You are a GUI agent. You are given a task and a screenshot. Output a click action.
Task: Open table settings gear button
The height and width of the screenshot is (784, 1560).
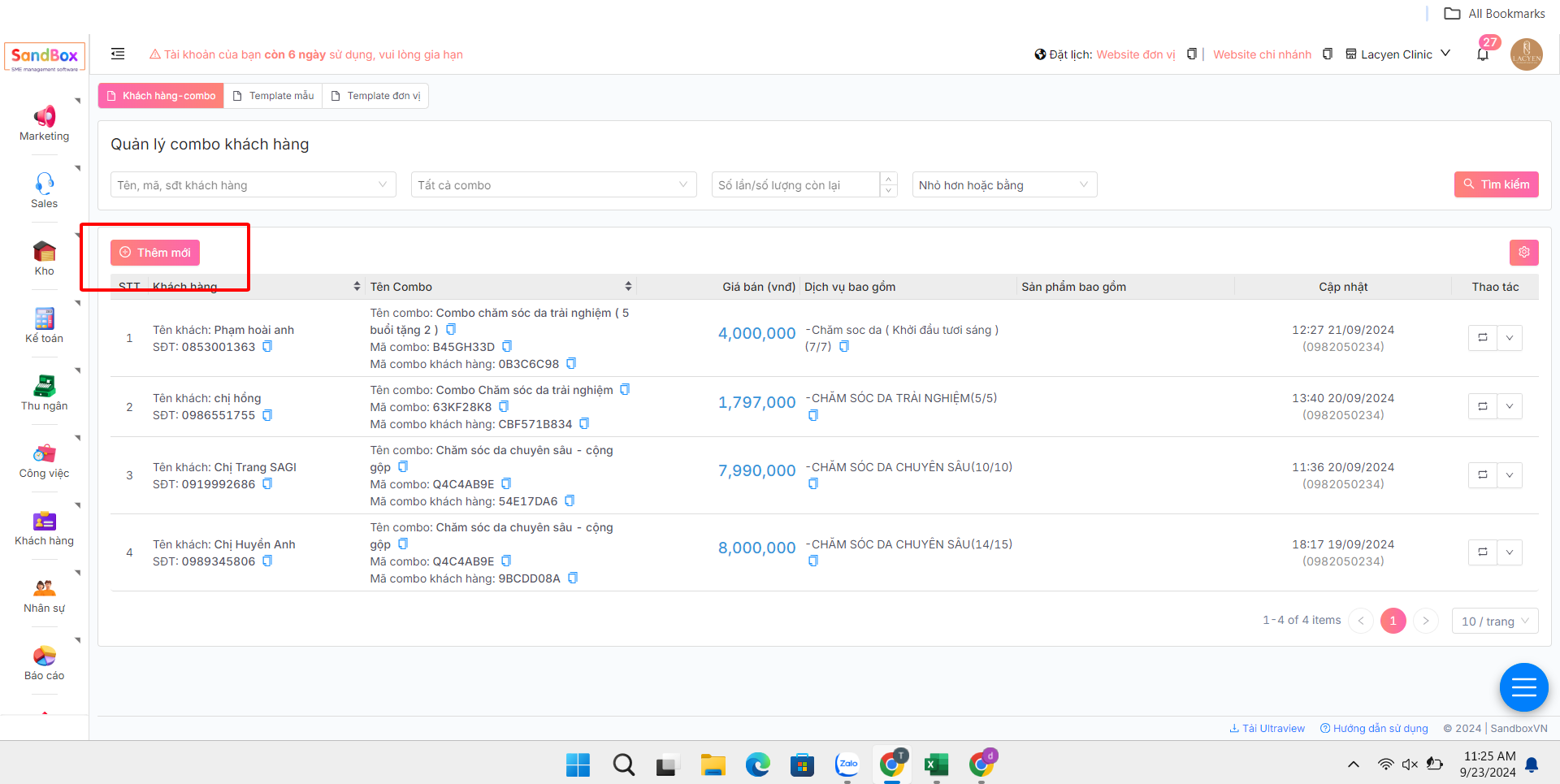tap(1523, 253)
